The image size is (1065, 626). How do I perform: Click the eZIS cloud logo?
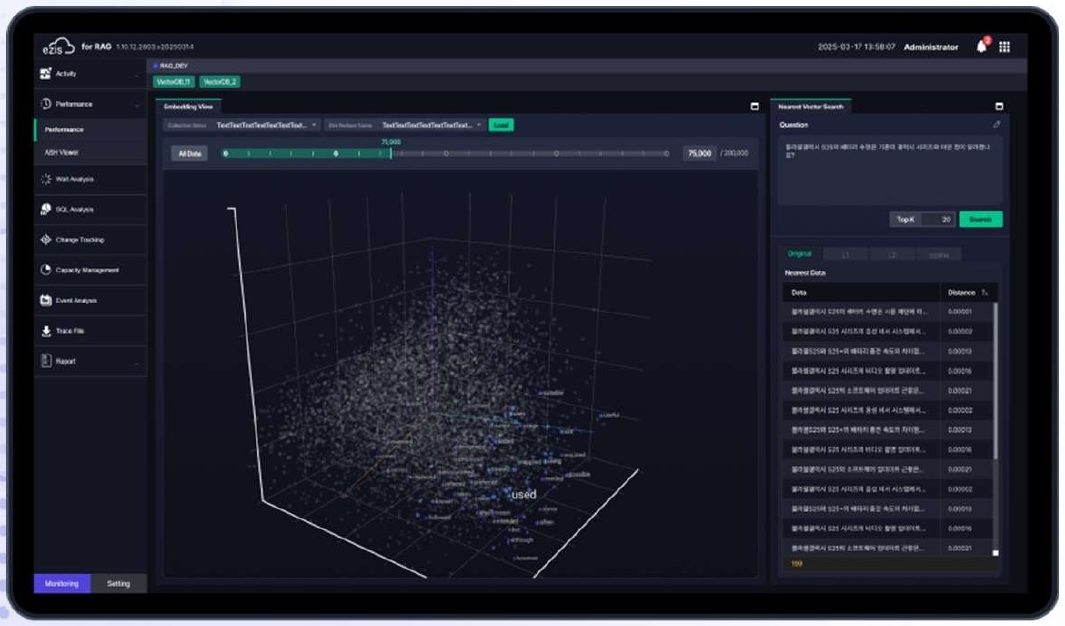[x=58, y=46]
